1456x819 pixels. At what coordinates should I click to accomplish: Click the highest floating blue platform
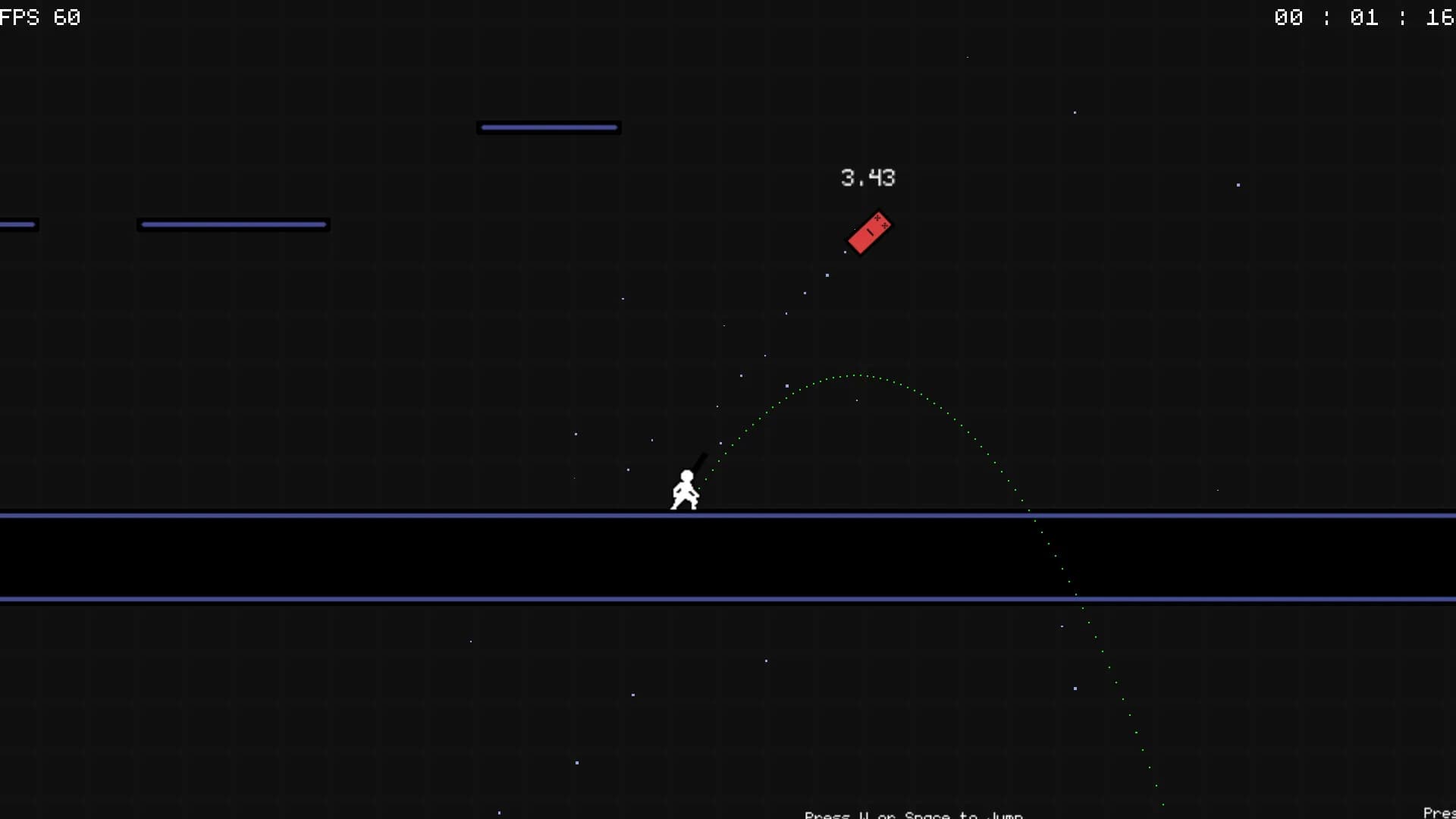click(x=549, y=127)
